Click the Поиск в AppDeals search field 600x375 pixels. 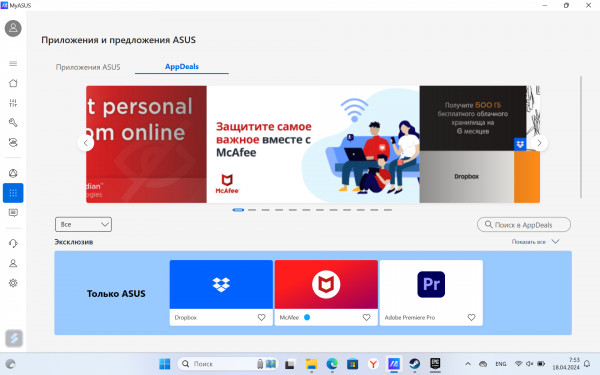tap(524, 225)
